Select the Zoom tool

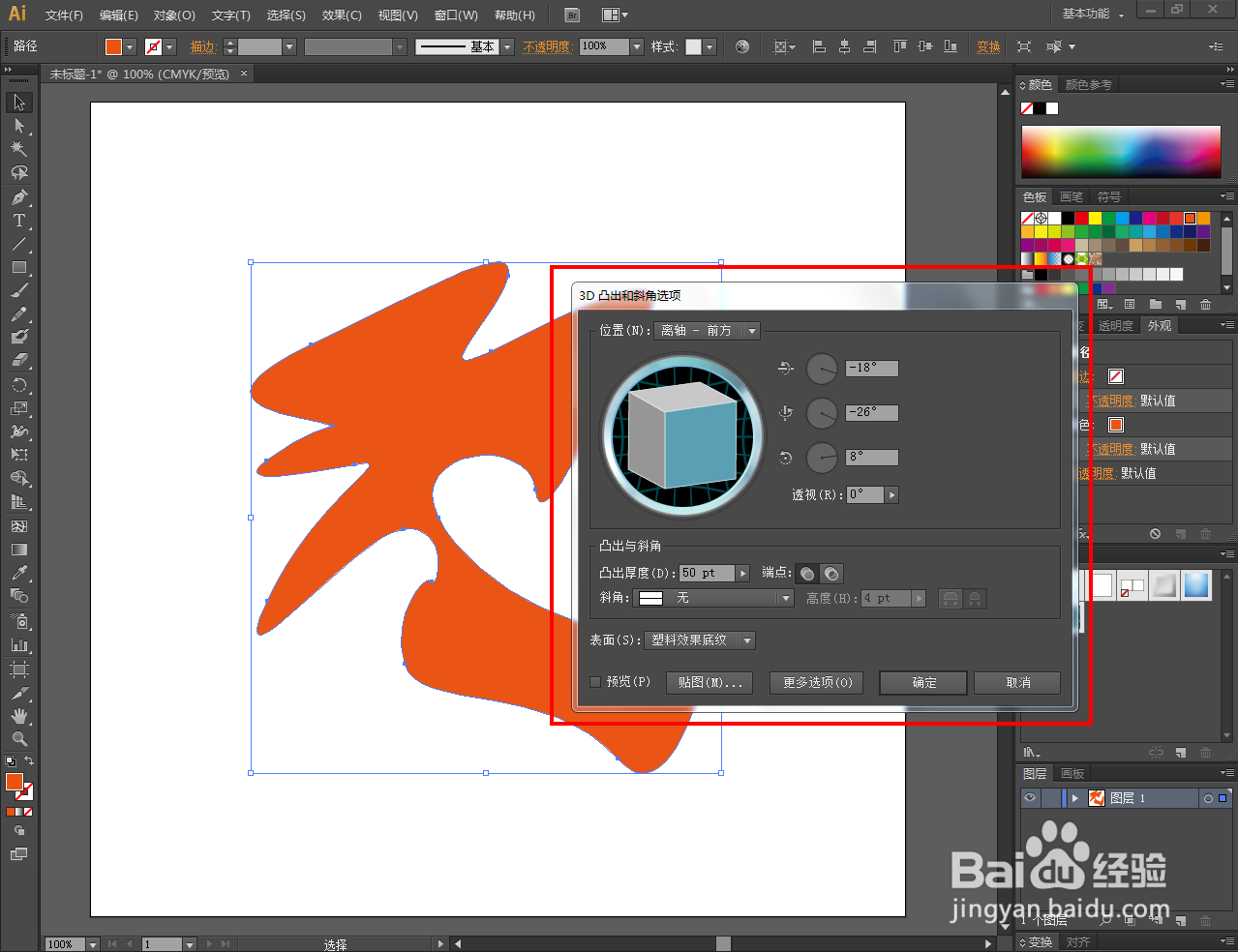(x=19, y=739)
